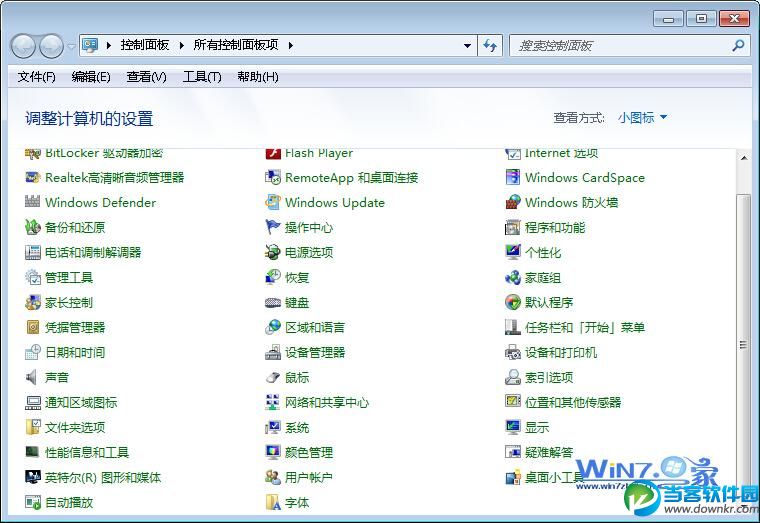Open the 用户帐户 link
The height and width of the screenshot is (523, 760).
(309, 477)
